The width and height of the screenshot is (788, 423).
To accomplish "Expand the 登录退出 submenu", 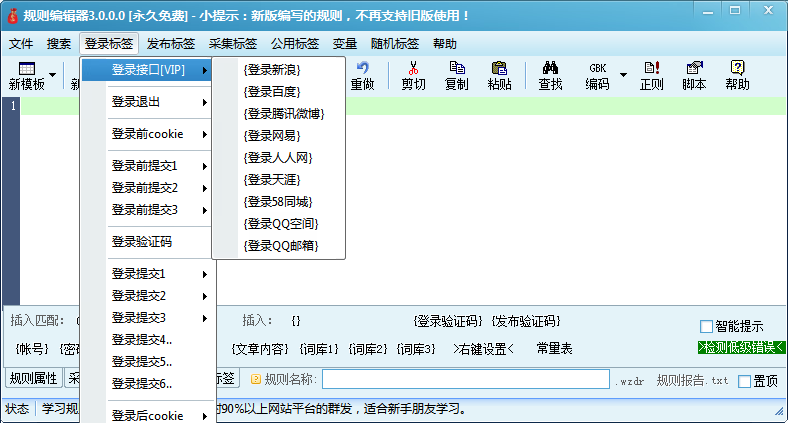I will (x=147, y=102).
